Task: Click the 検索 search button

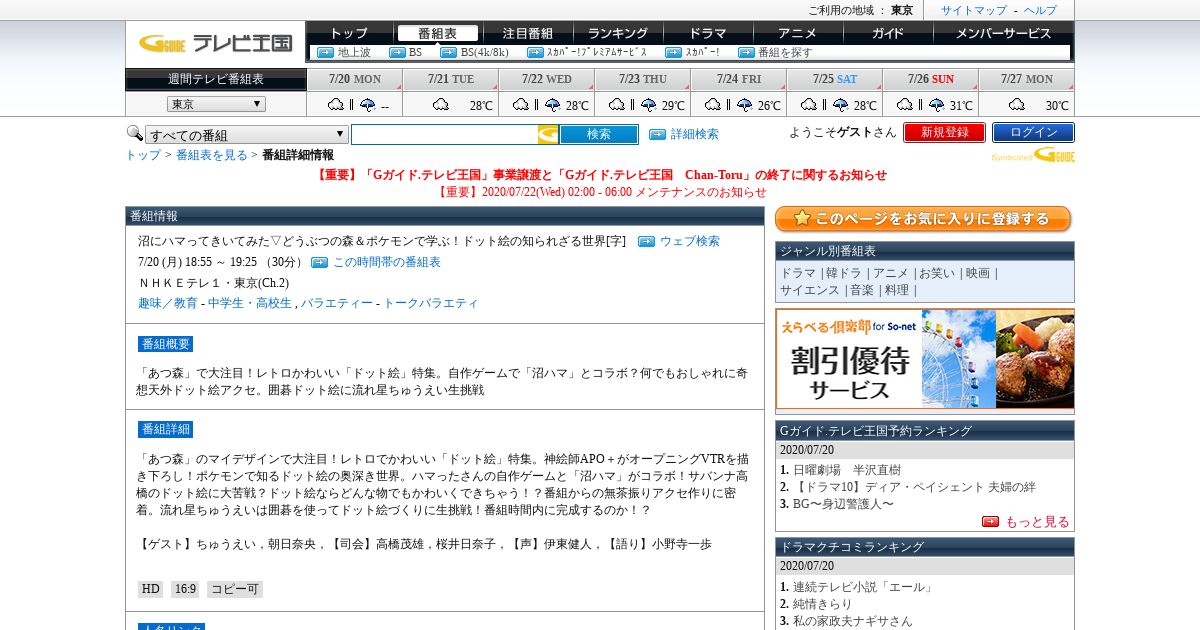Action: [x=599, y=134]
